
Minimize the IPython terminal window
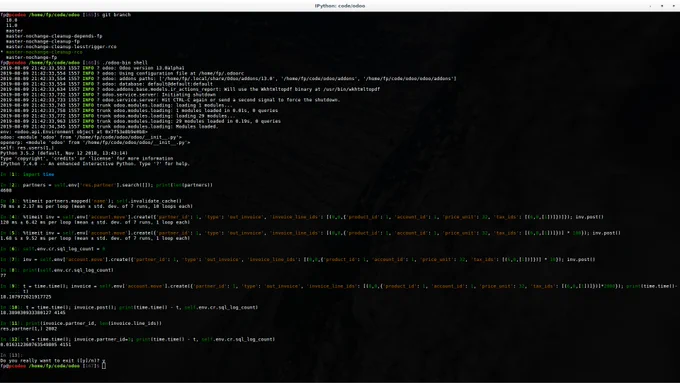(650, 6)
